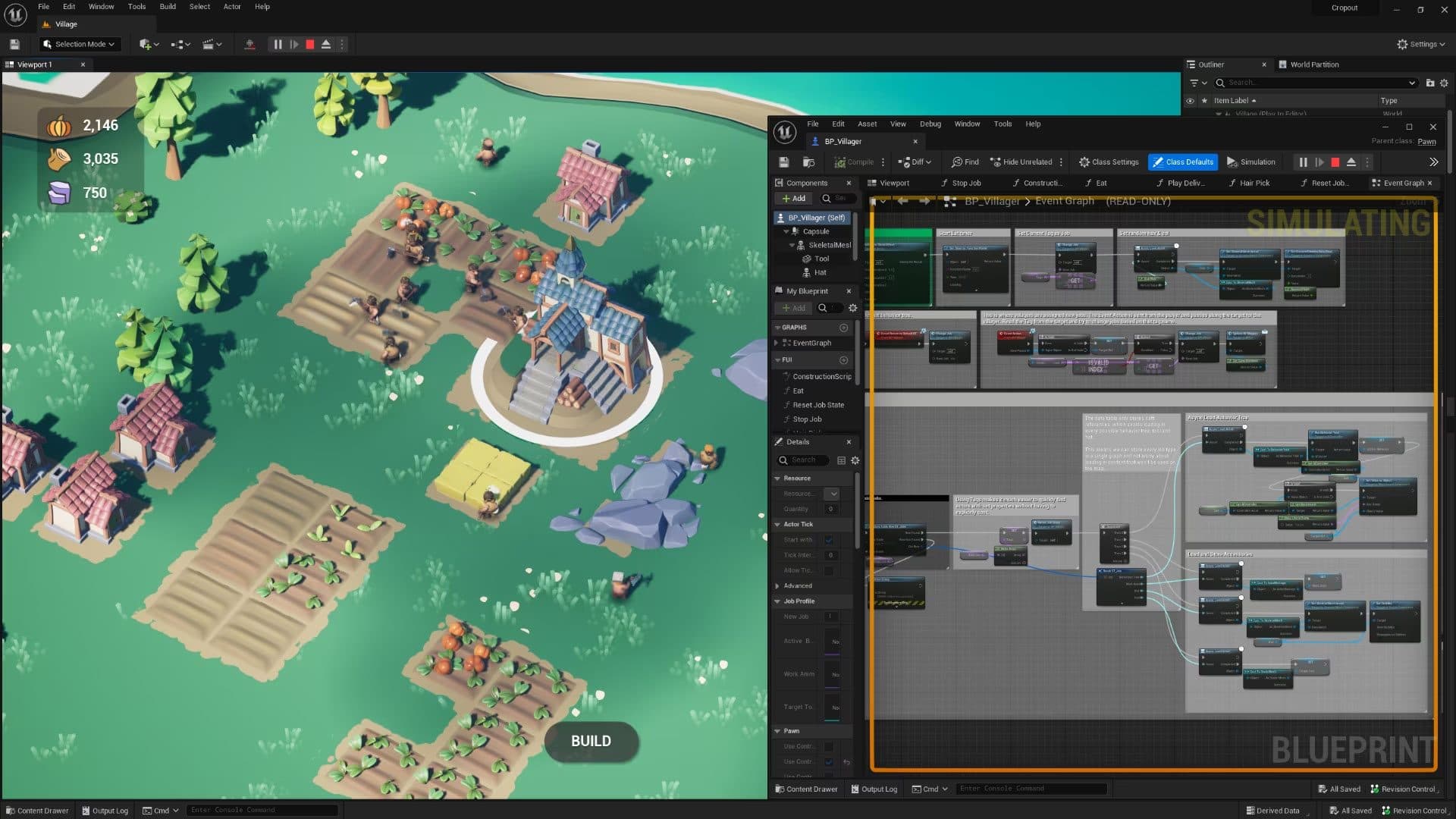
Task: Open the Build menu in main menu bar
Action: pyautogui.click(x=168, y=7)
